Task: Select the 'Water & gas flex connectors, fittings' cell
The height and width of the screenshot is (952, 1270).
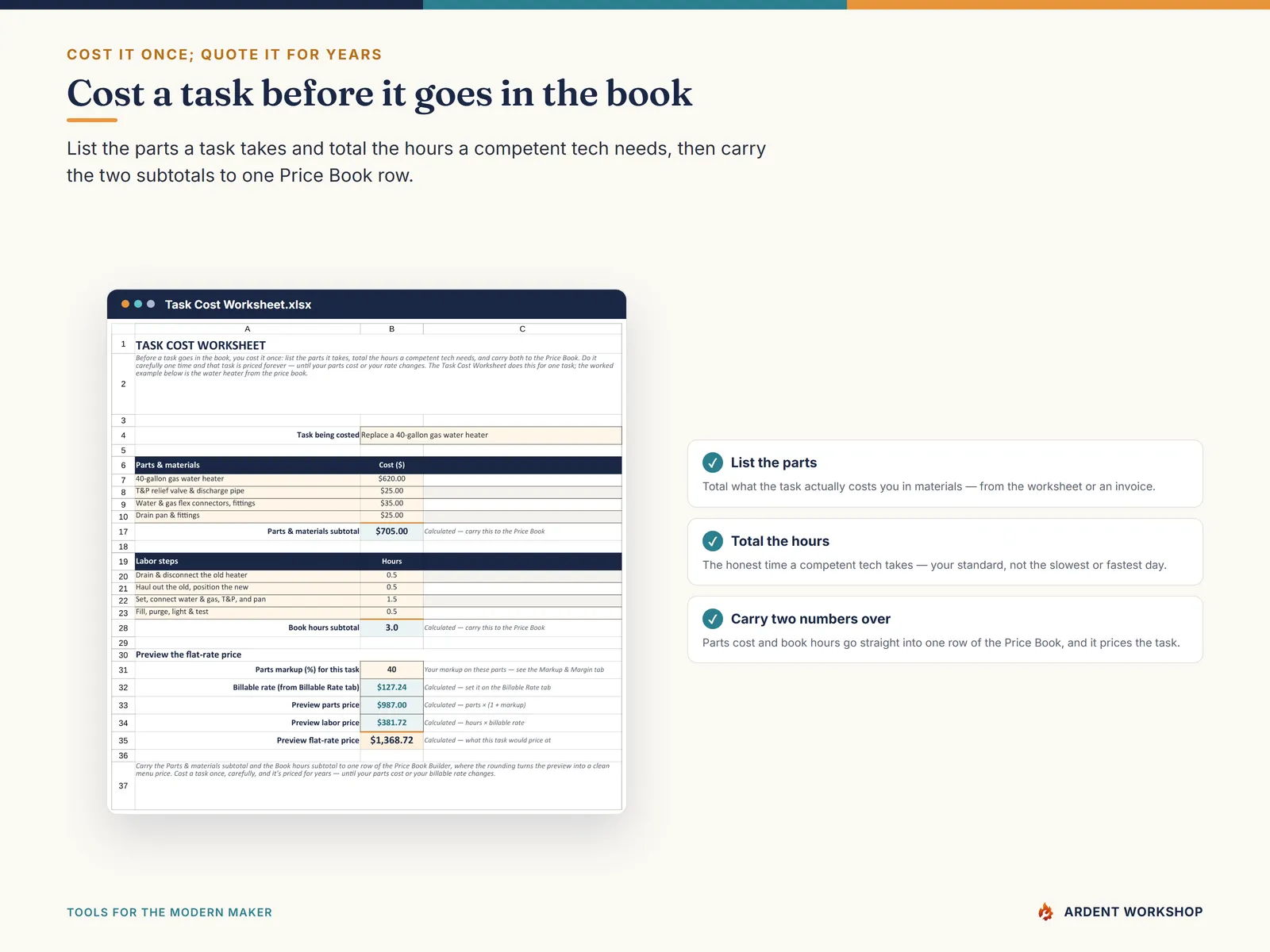Action: click(248, 504)
